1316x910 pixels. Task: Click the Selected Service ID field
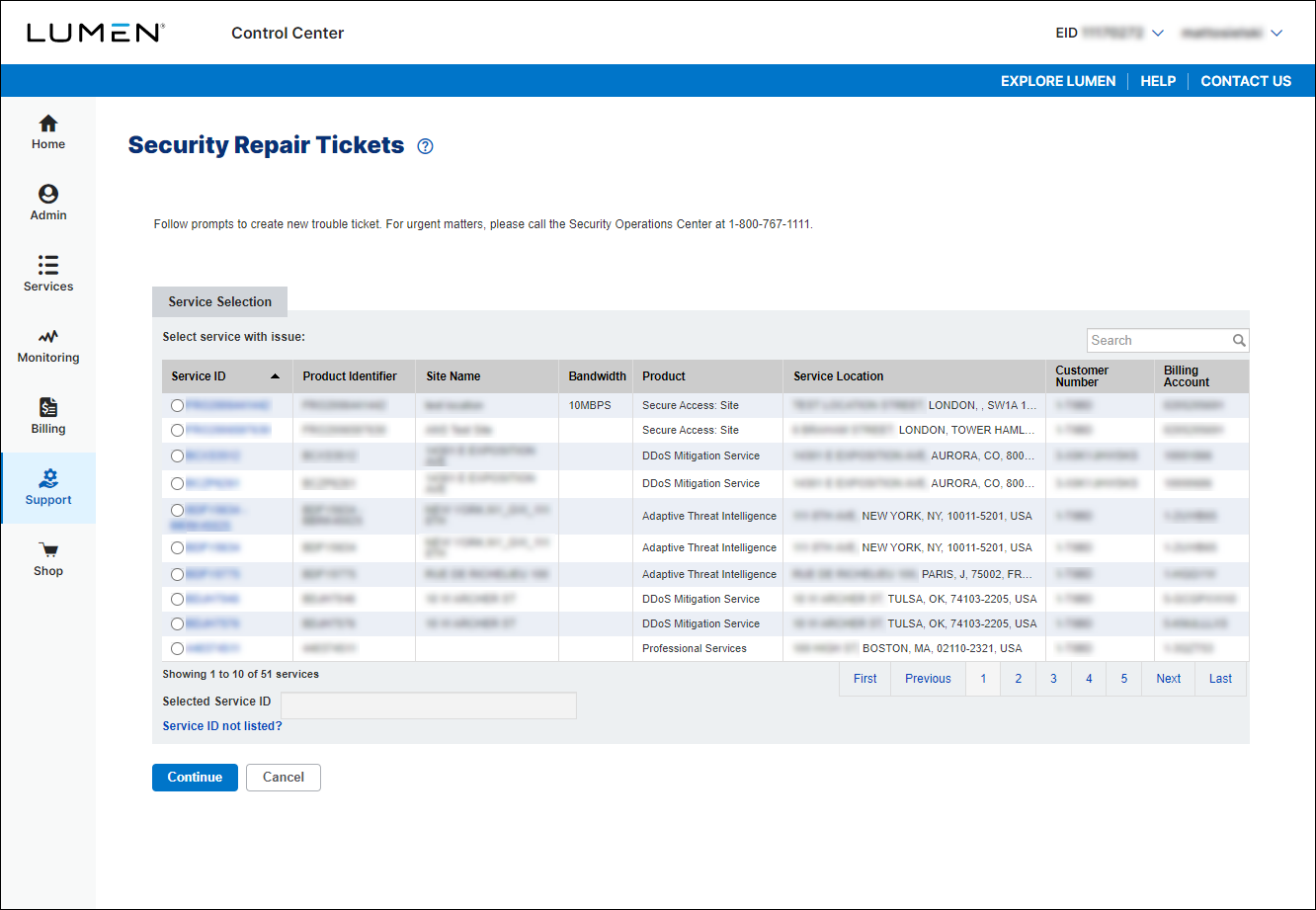pyautogui.click(x=429, y=705)
